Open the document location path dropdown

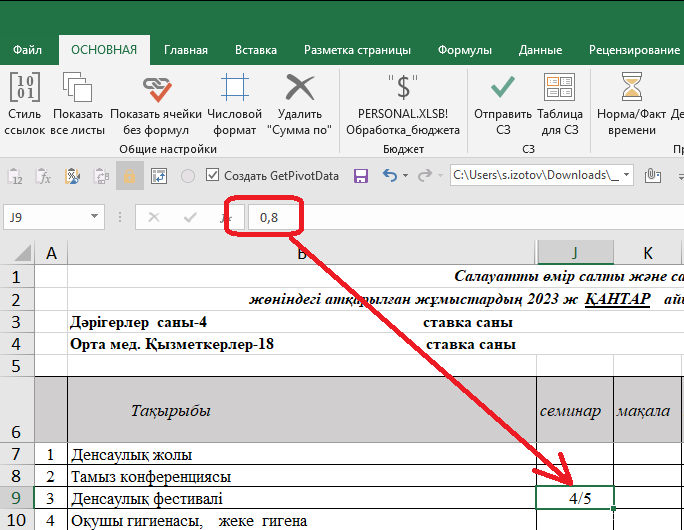tap(626, 175)
